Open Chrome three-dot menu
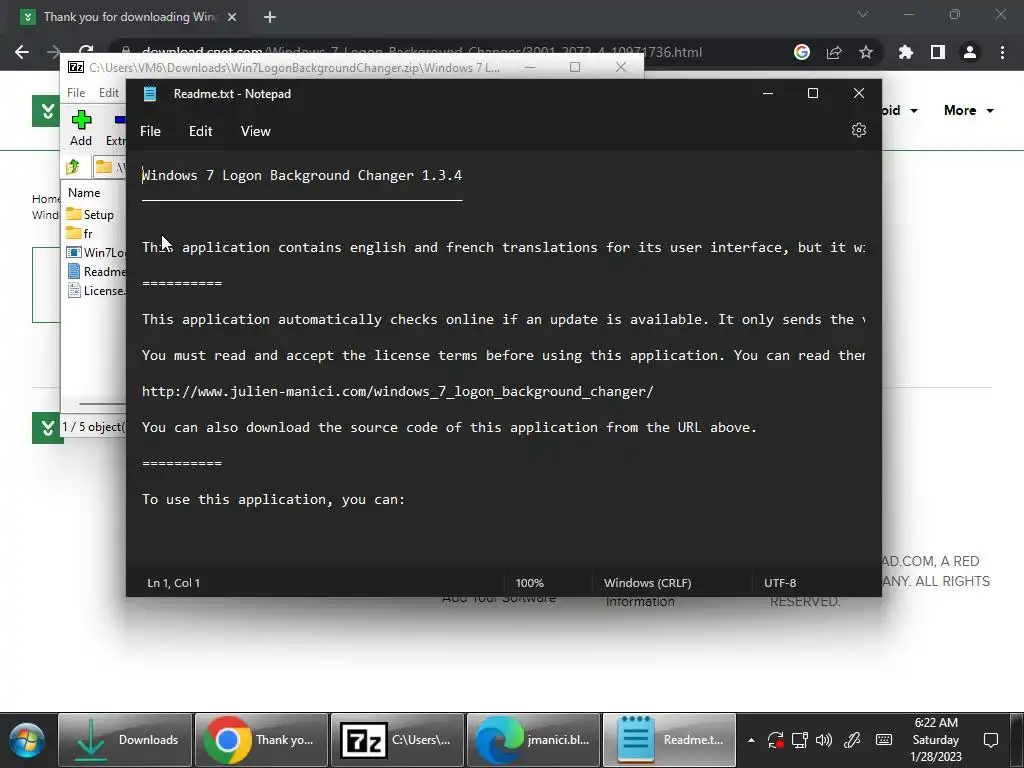The width and height of the screenshot is (1024, 768). [1002, 52]
